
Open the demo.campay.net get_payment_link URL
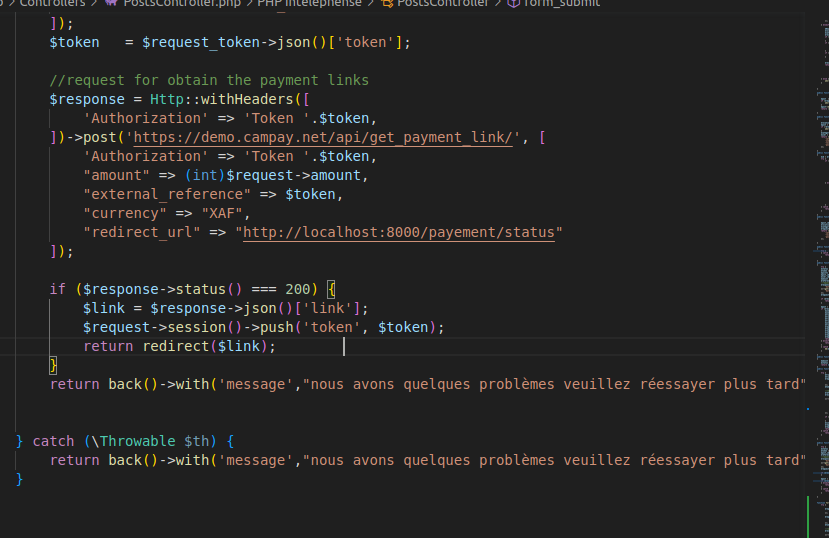pos(323,137)
